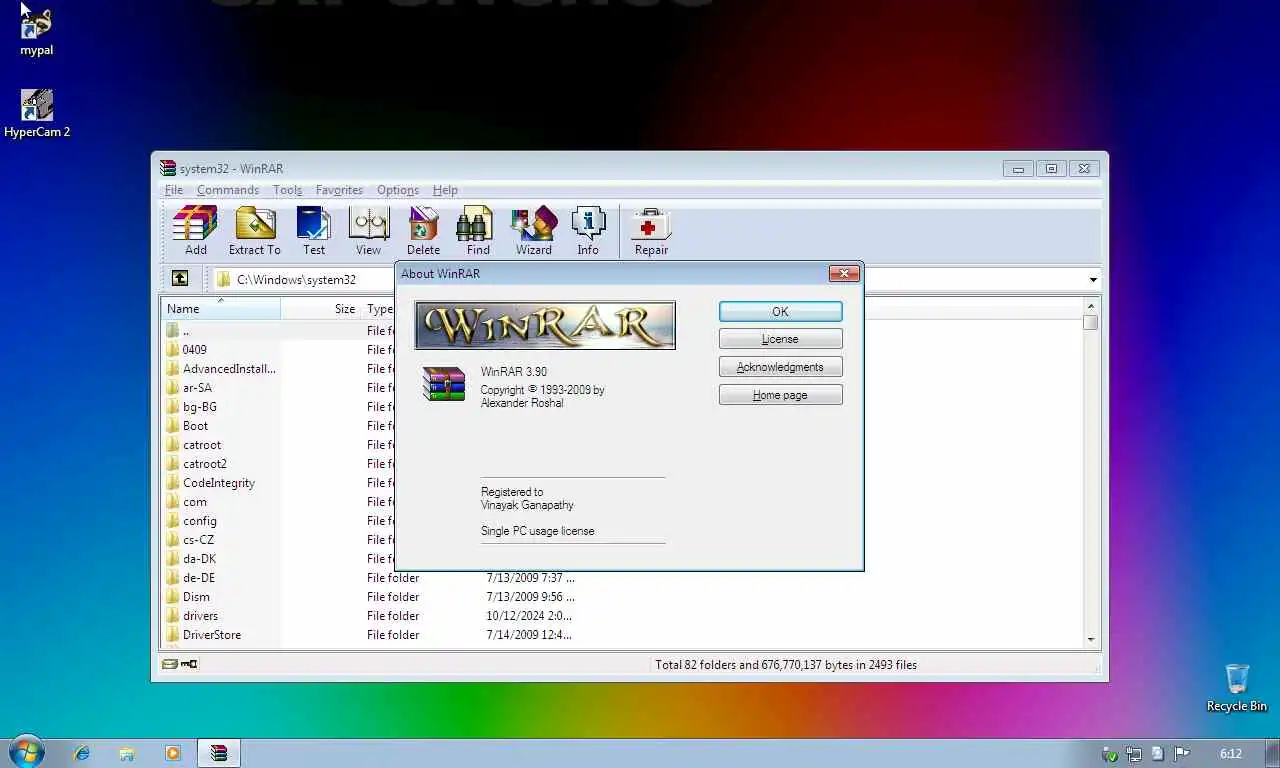This screenshot has height=768, width=1280.
Task: Launch Internet Explorer from the taskbar
Action: [x=81, y=753]
